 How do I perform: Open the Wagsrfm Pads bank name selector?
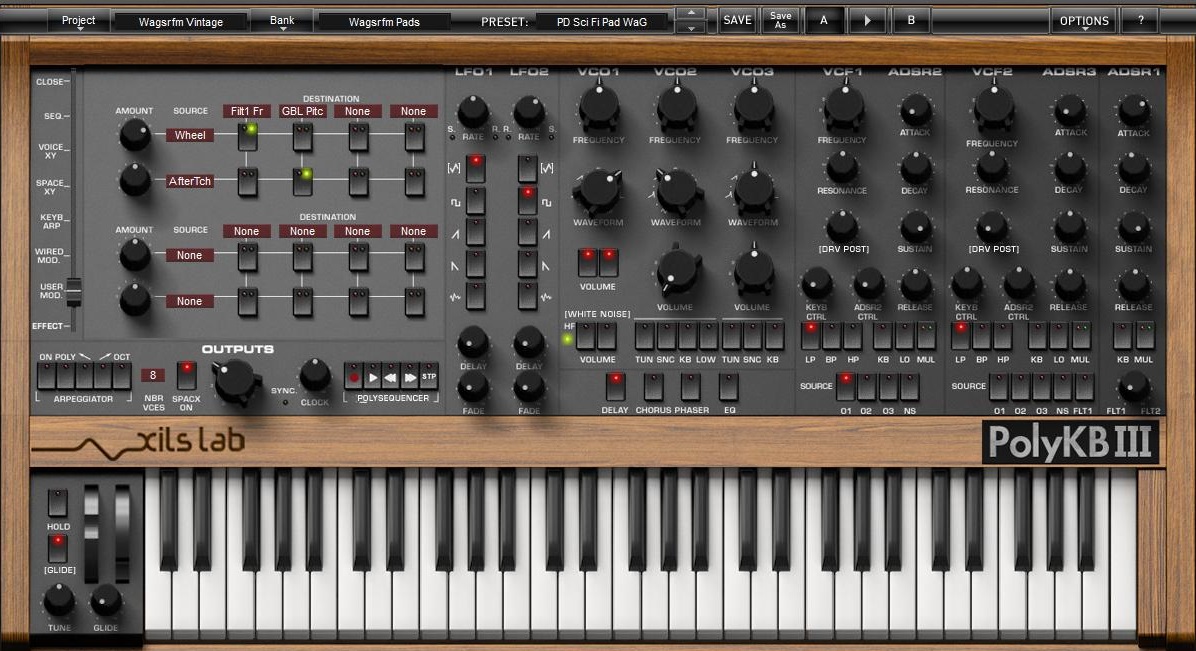(384, 21)
